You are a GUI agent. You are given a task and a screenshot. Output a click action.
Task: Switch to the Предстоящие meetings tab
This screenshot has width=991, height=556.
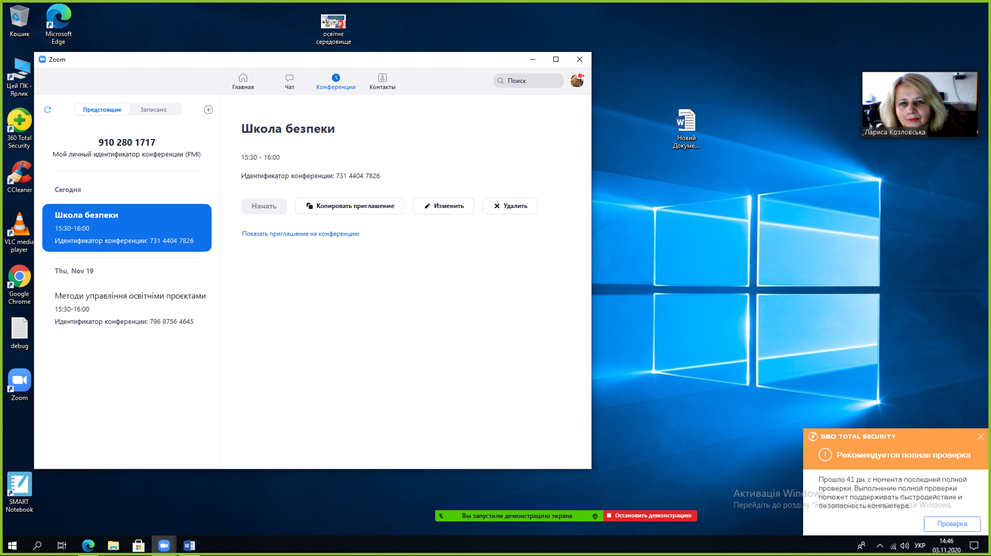coord(102,109)
